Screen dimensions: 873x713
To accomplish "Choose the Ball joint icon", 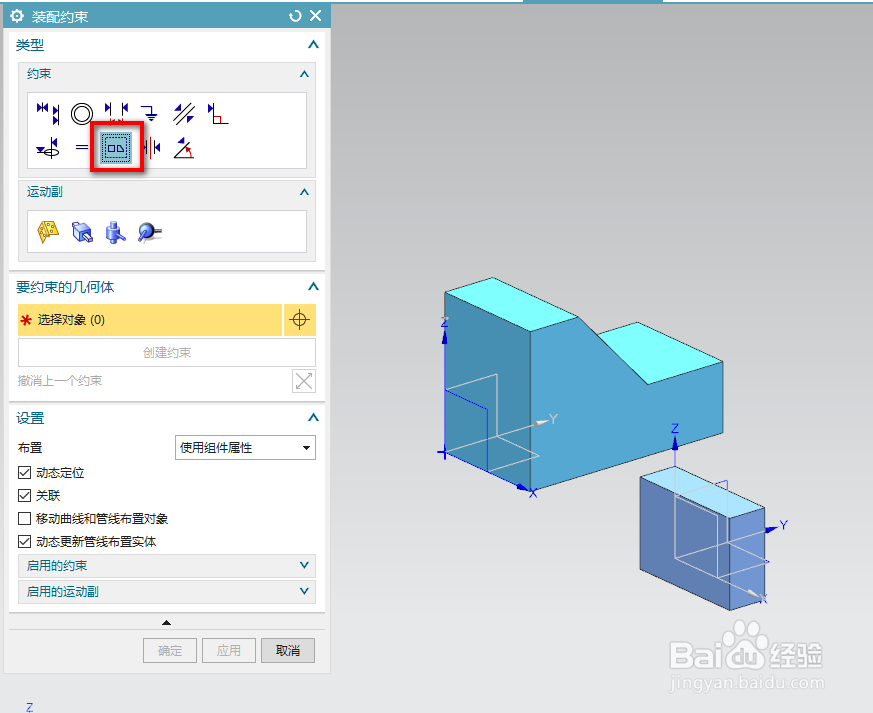I will (149, 232).
